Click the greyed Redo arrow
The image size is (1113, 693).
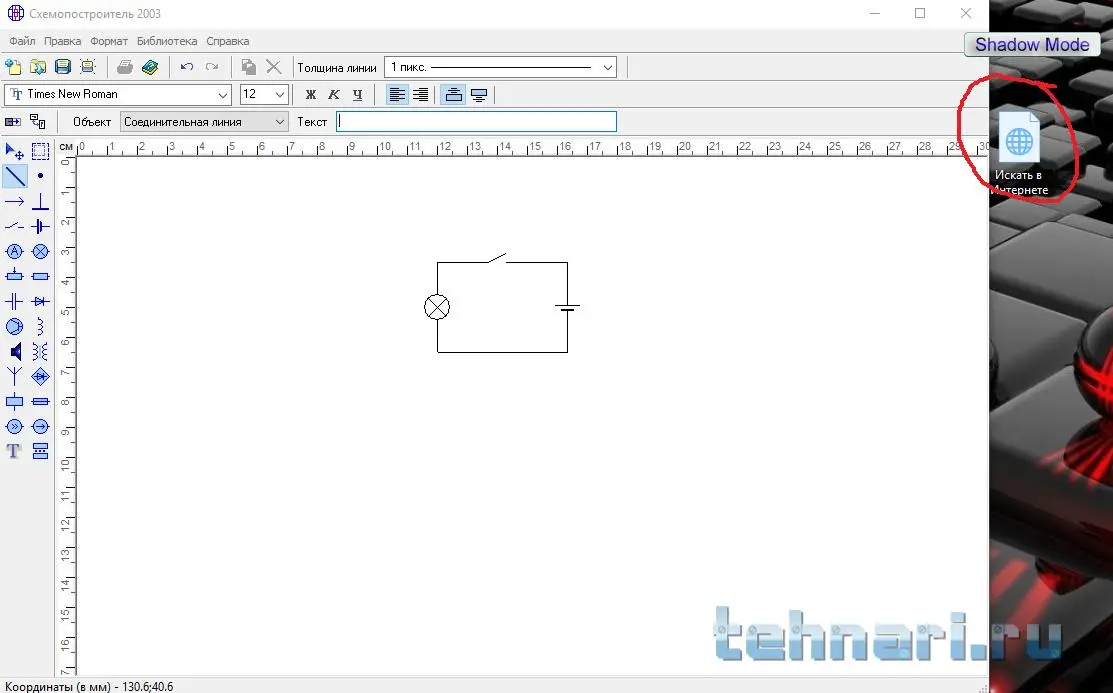212,67
